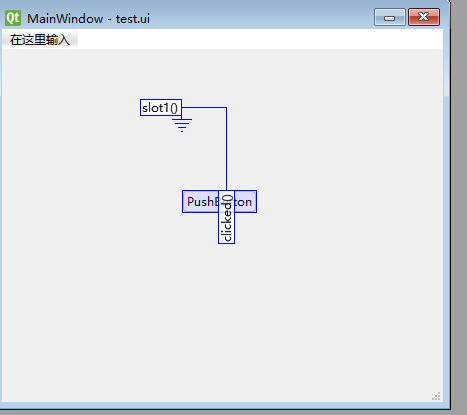Select the blue signal-slot connection line
The image size is (467, 415).
[227, 150]
